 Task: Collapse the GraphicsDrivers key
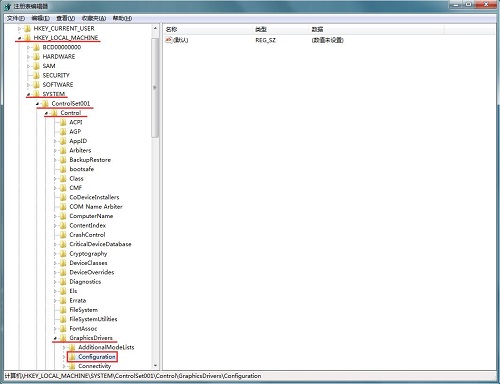[55, 338]
